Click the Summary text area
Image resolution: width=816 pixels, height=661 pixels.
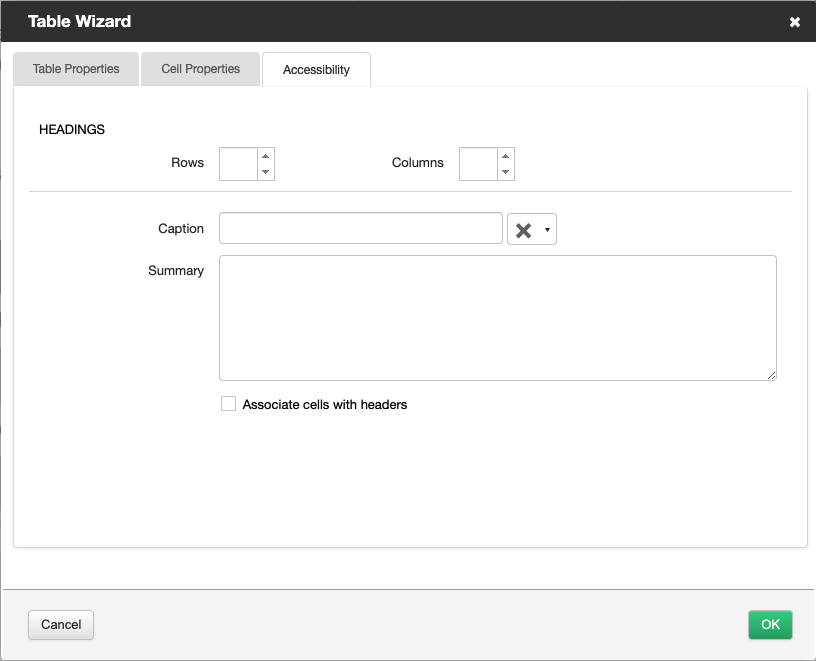click(x=497, y=315)
